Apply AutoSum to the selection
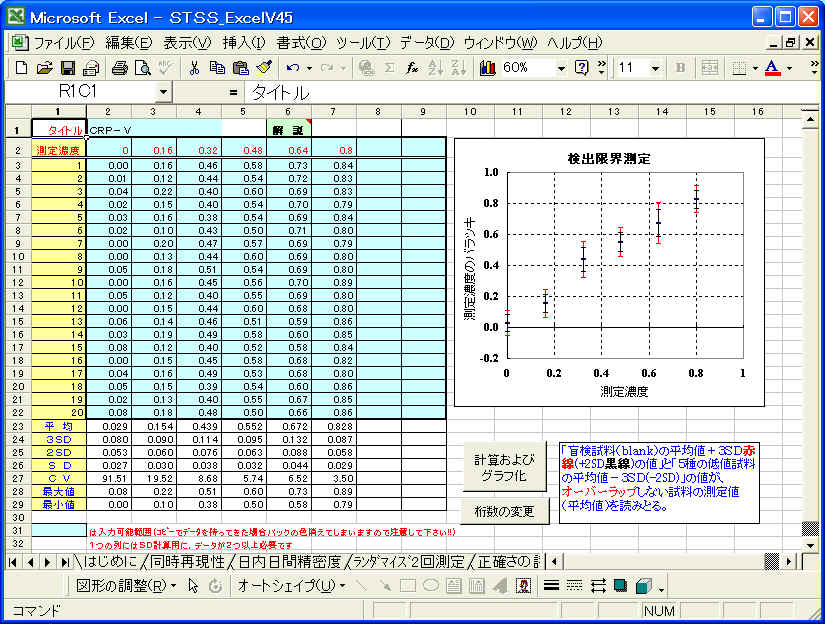Image resolution: width=825 pixels, height=624 pixels. 389,68
